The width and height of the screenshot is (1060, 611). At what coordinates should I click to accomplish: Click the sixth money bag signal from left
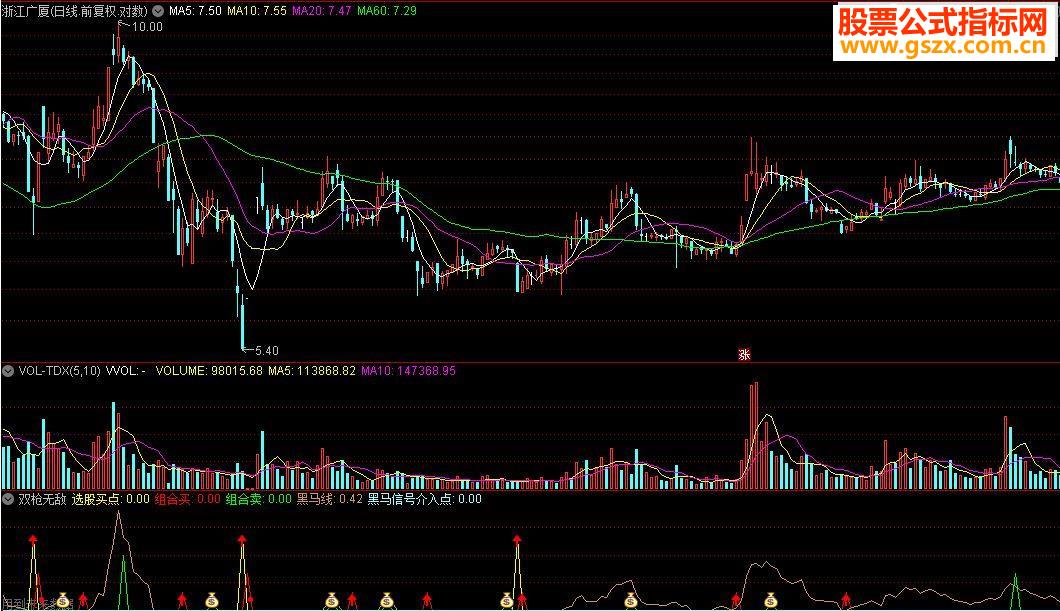click(x=631, y=600)
